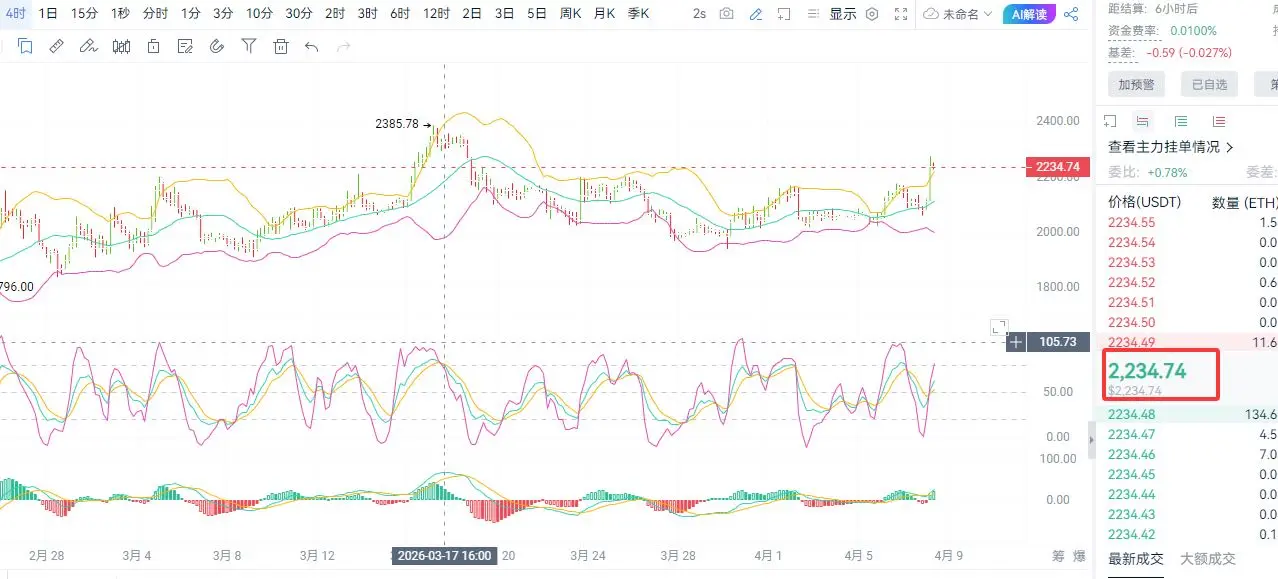This screenshot has height=579, width=1278.
Task: Select the 30分 interval
Action: tap(298, 14)
